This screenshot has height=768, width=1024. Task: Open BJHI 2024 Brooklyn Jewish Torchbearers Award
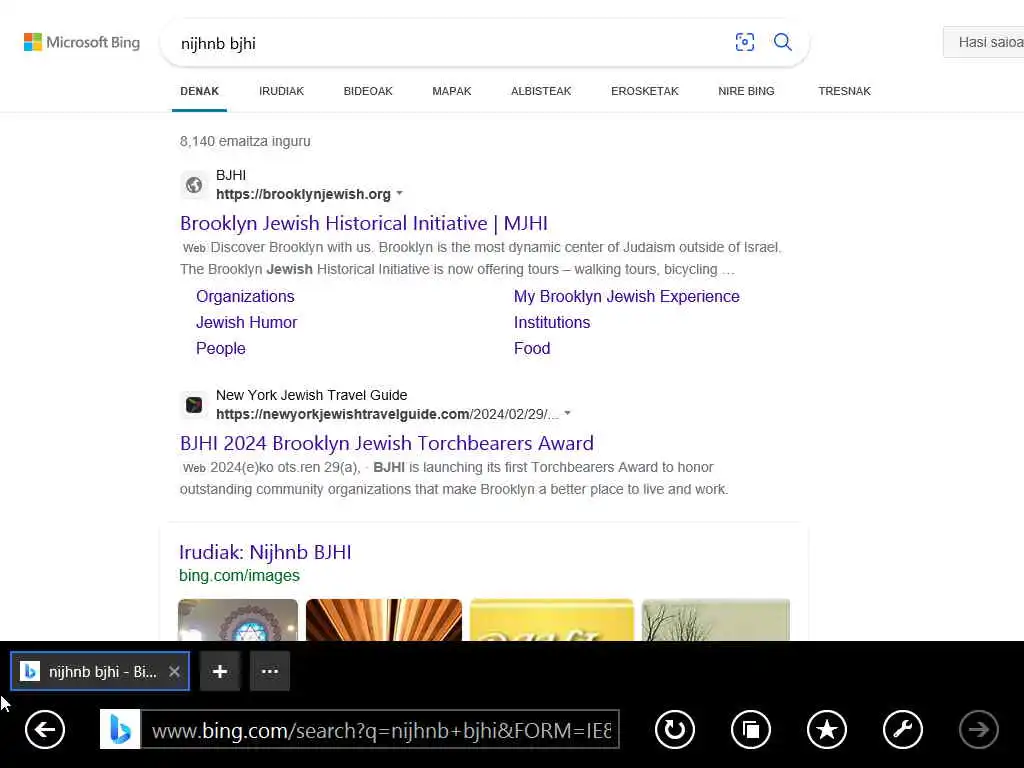click(387, 443)
